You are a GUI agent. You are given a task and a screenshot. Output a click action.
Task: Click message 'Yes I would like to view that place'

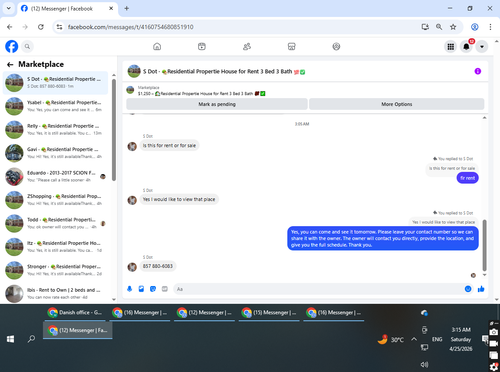(x=179, y=199)
